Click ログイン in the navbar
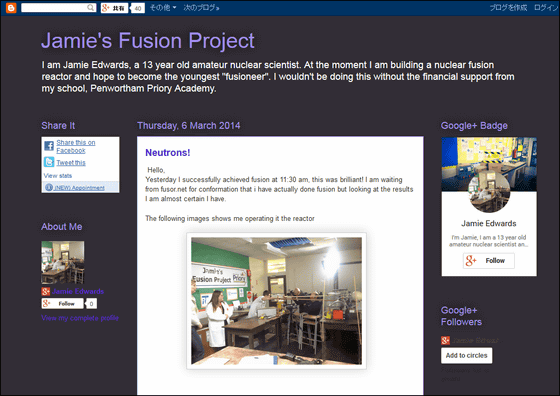 [545, 7]
